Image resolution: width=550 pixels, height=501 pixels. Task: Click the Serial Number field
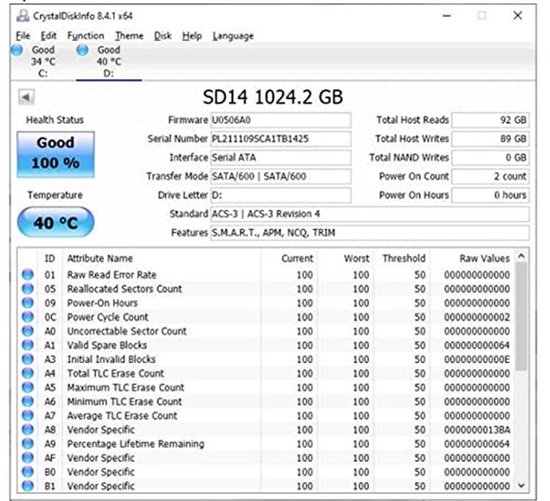(281, 139)
